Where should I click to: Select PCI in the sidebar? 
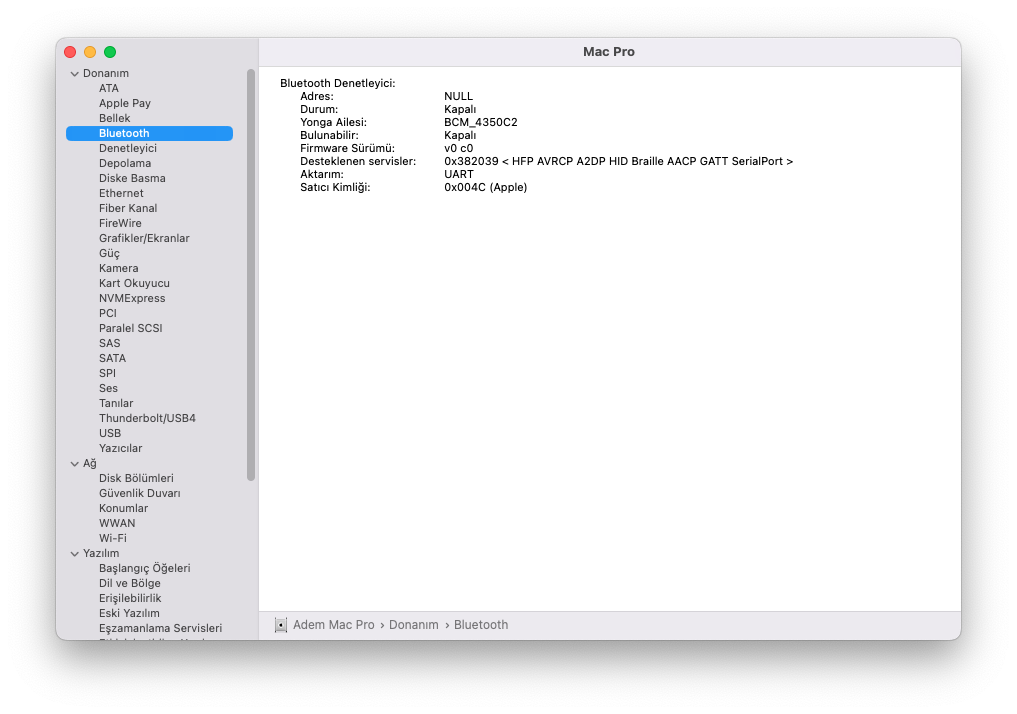pos(108,313)
